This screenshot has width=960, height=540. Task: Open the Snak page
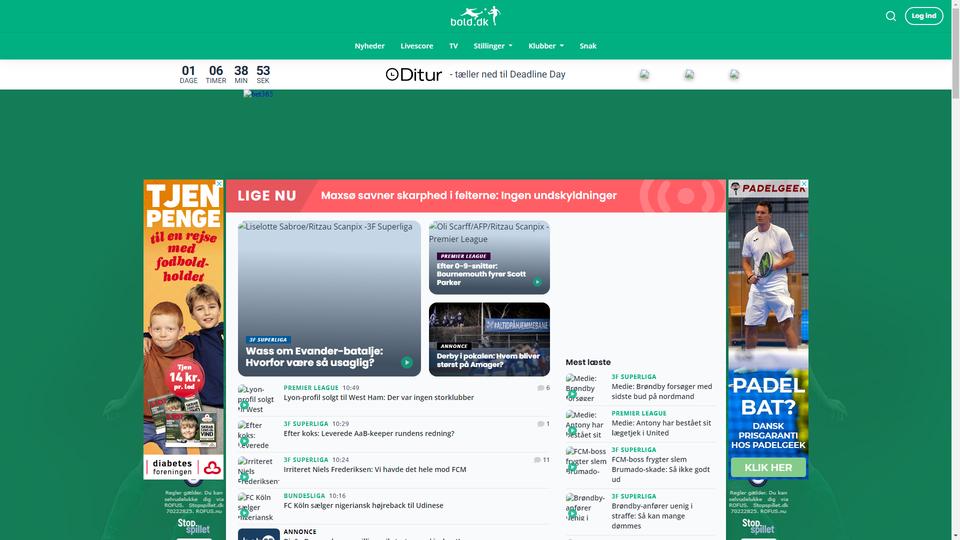pyautogui.click(x=588, y=46)
